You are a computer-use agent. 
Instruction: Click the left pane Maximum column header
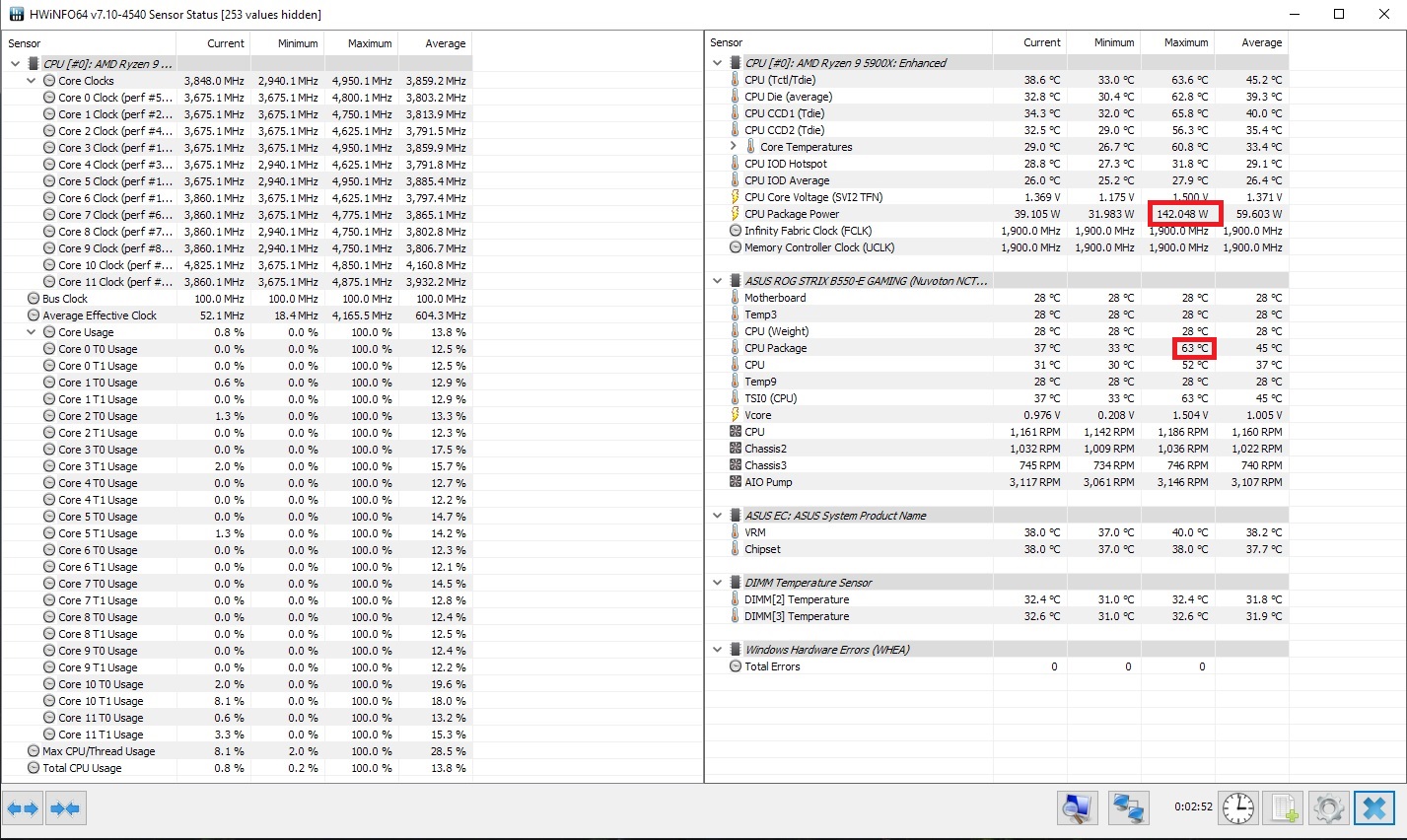point(361,43)
